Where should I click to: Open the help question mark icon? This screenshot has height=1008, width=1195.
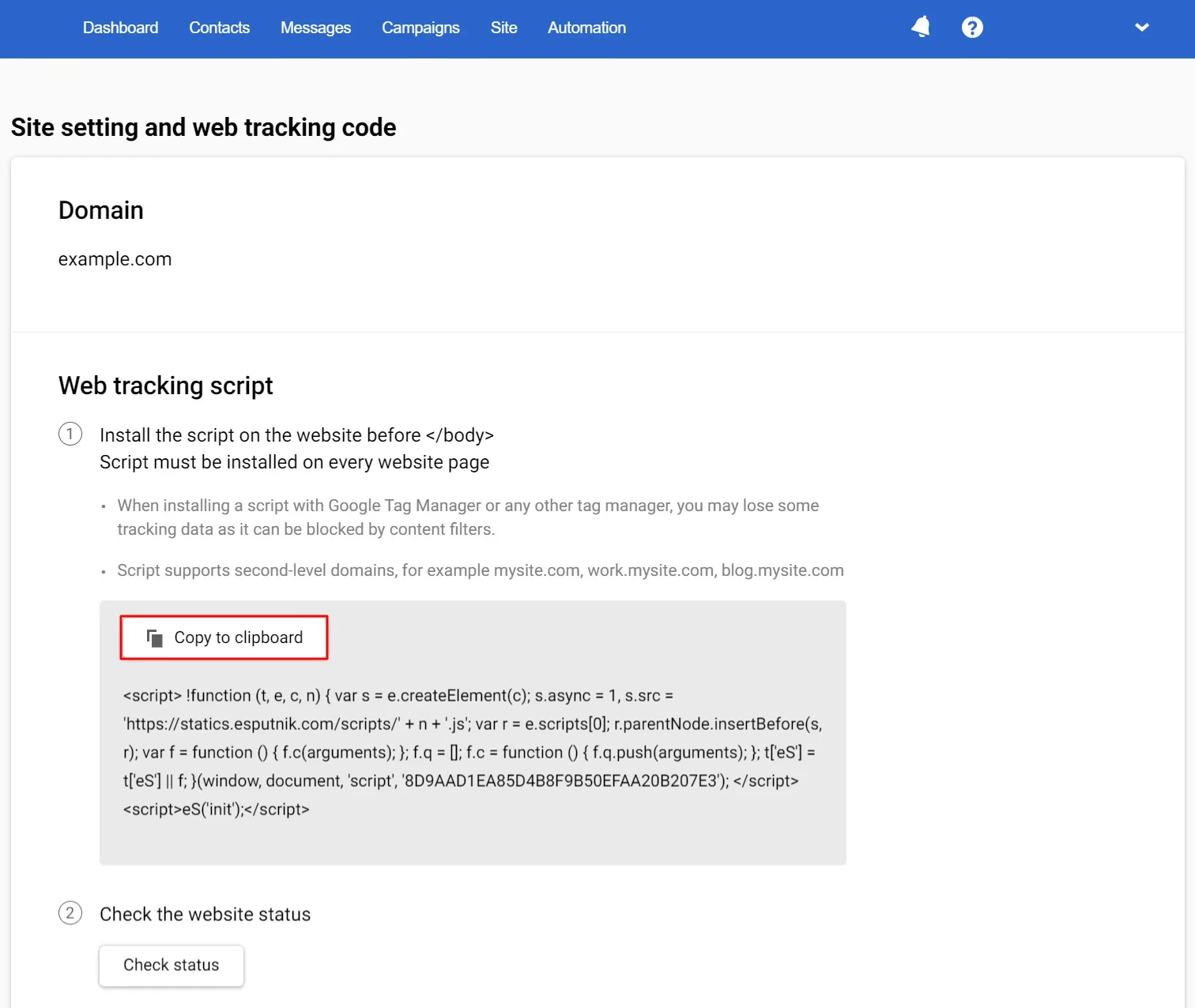tap(972, 28)
